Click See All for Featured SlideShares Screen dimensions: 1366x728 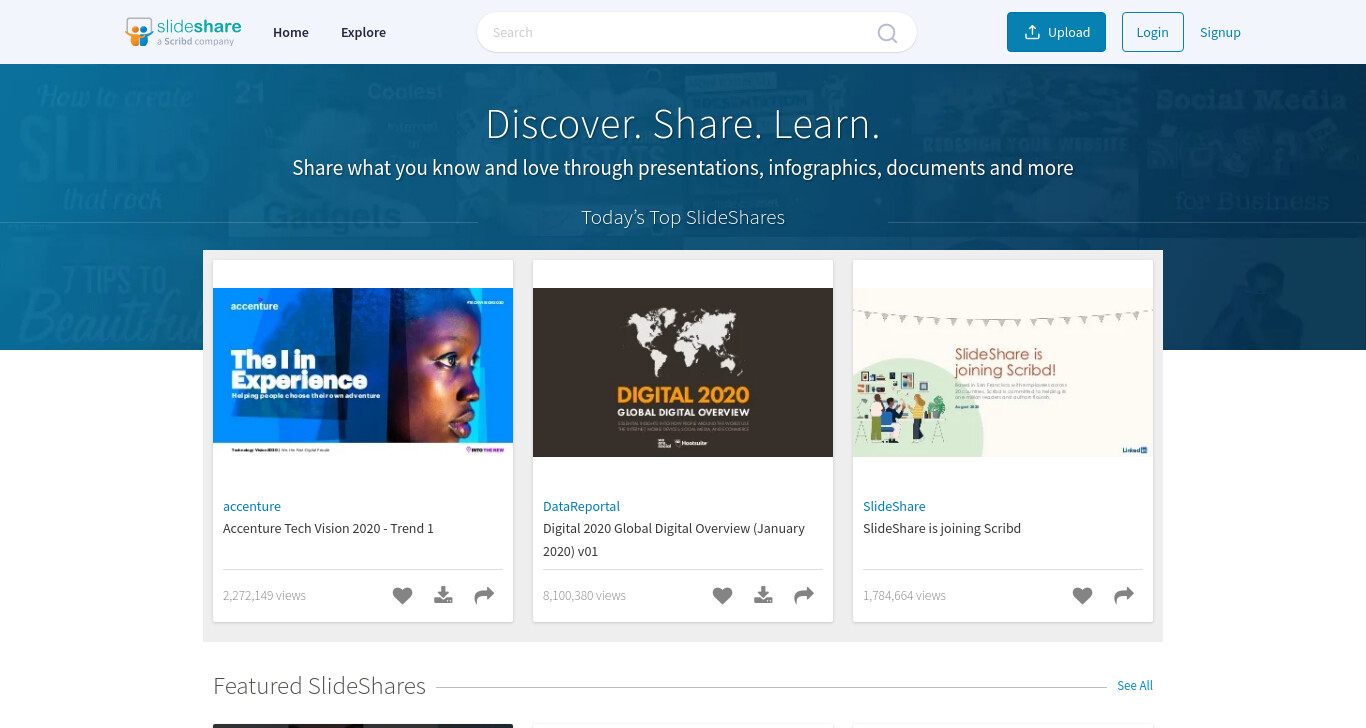coord(1135,685)
